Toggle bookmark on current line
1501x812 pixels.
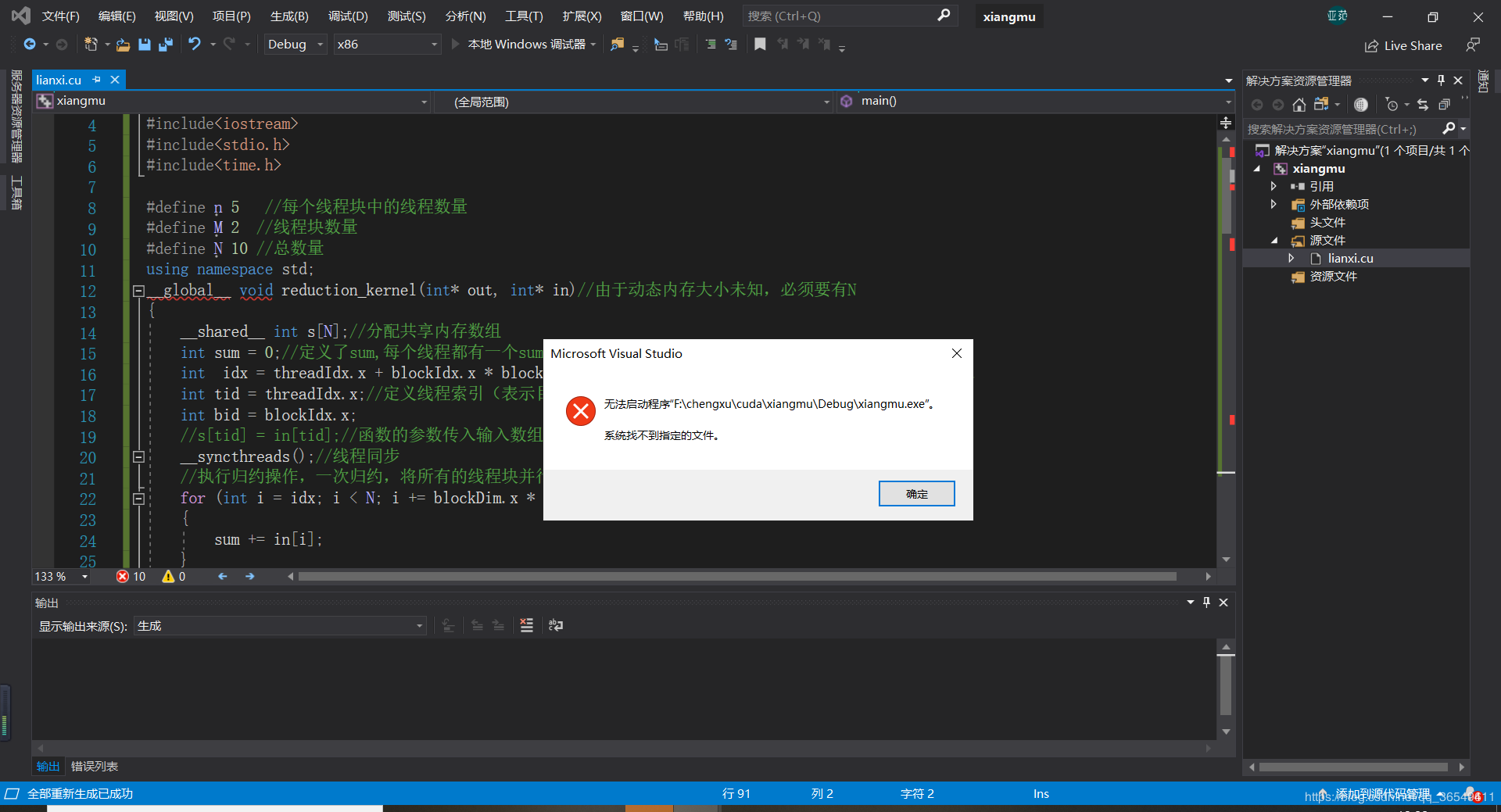tap(760, 45)
